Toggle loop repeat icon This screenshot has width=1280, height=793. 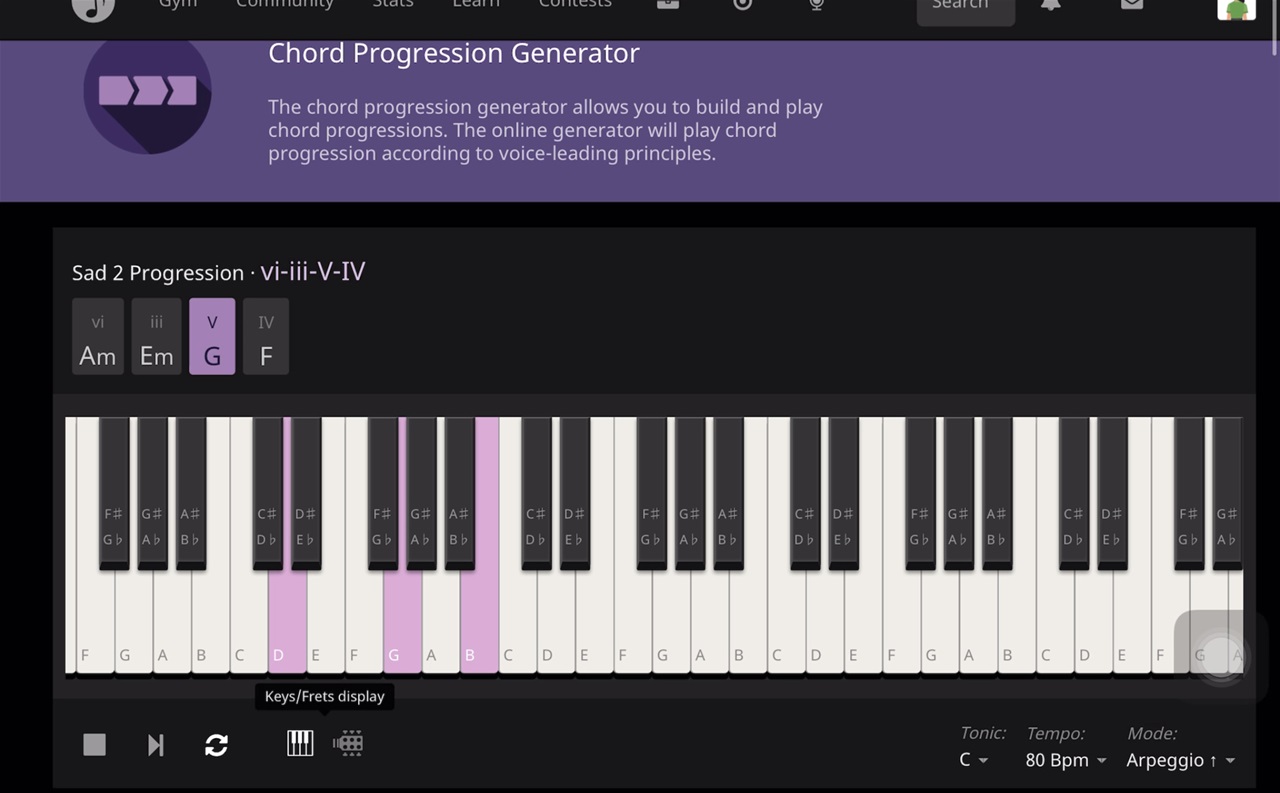[216, 745]
